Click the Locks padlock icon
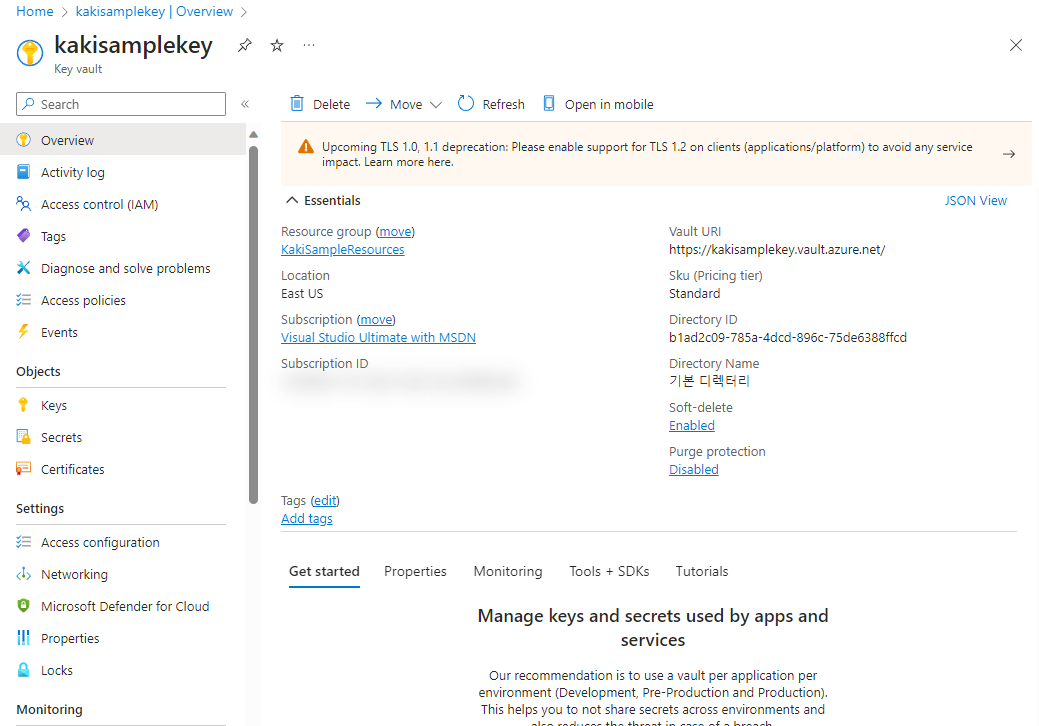Viewport: 1039px width, 726px height. [23, 670]
